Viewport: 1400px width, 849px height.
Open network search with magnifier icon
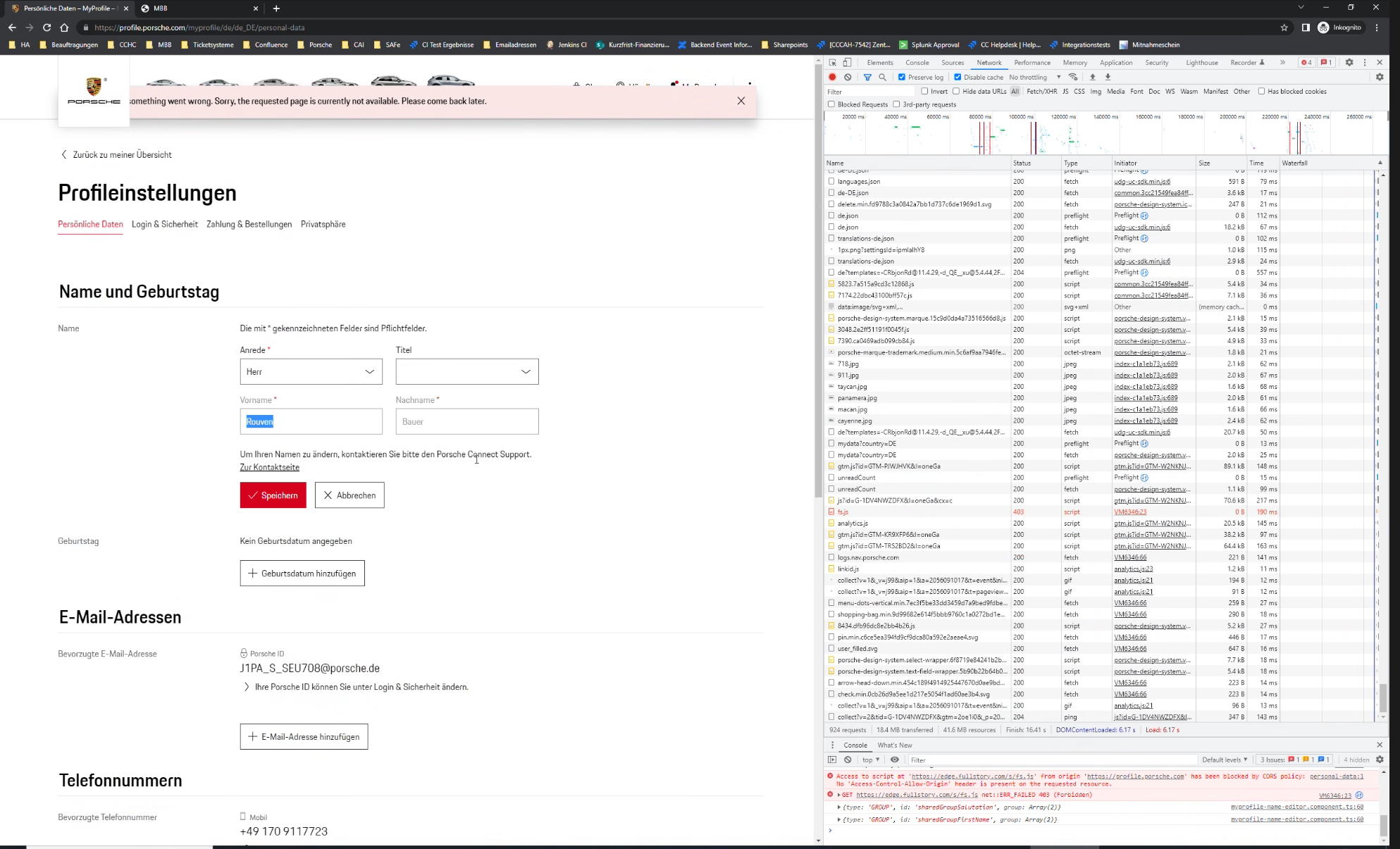pos(882,77)
